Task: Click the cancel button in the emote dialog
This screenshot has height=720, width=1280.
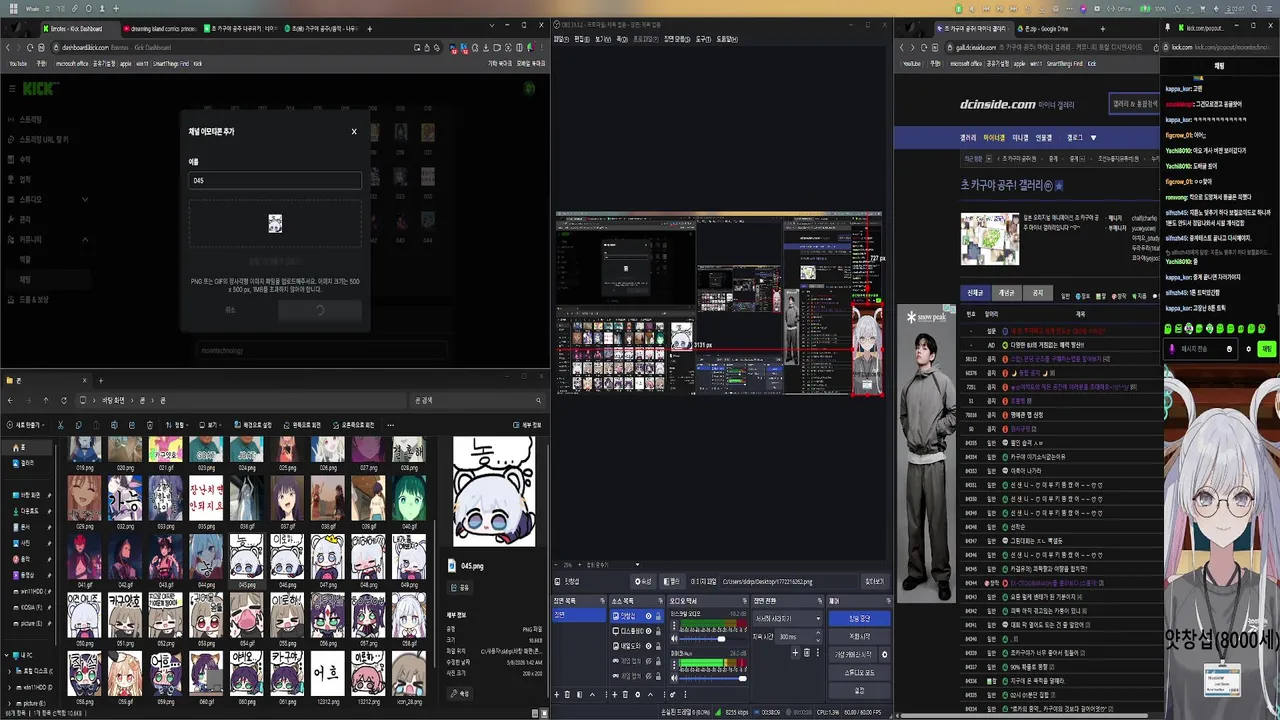Action: click(x=230, y=310)
